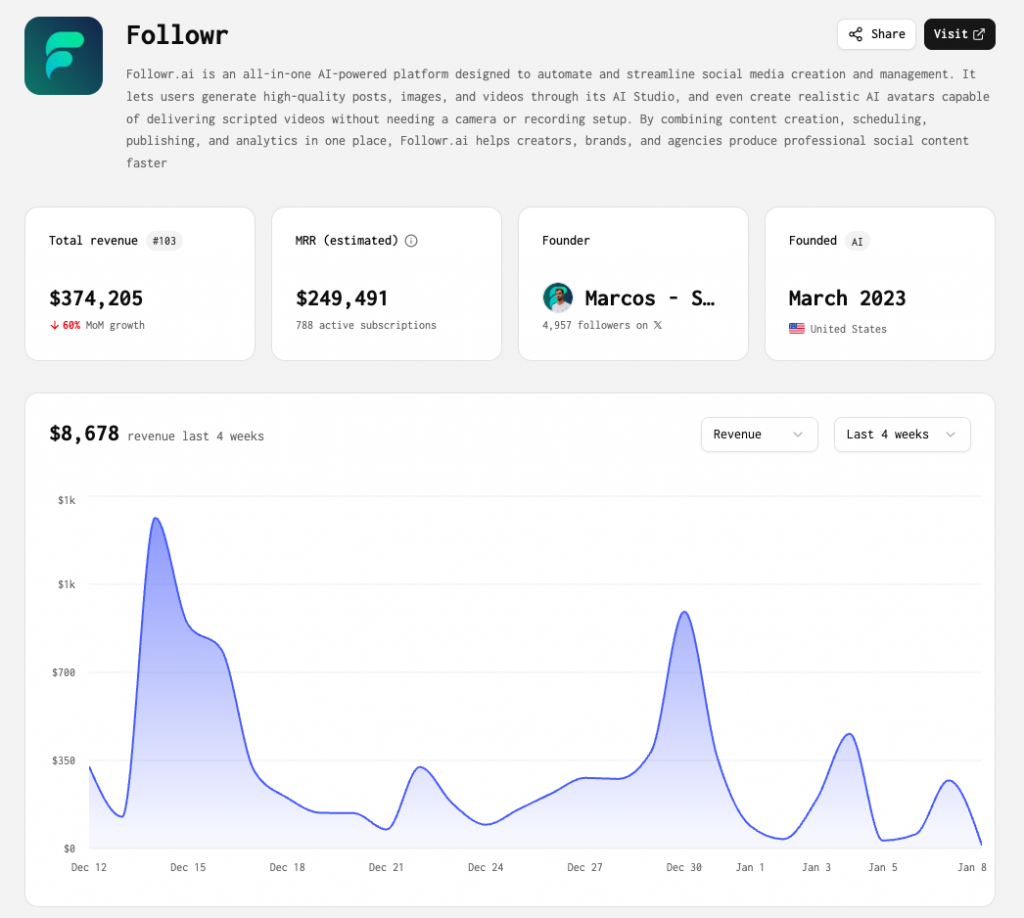Click the 788 active subscriptions text
Screen dimensions: 1024x918
(x=366, y=325)
